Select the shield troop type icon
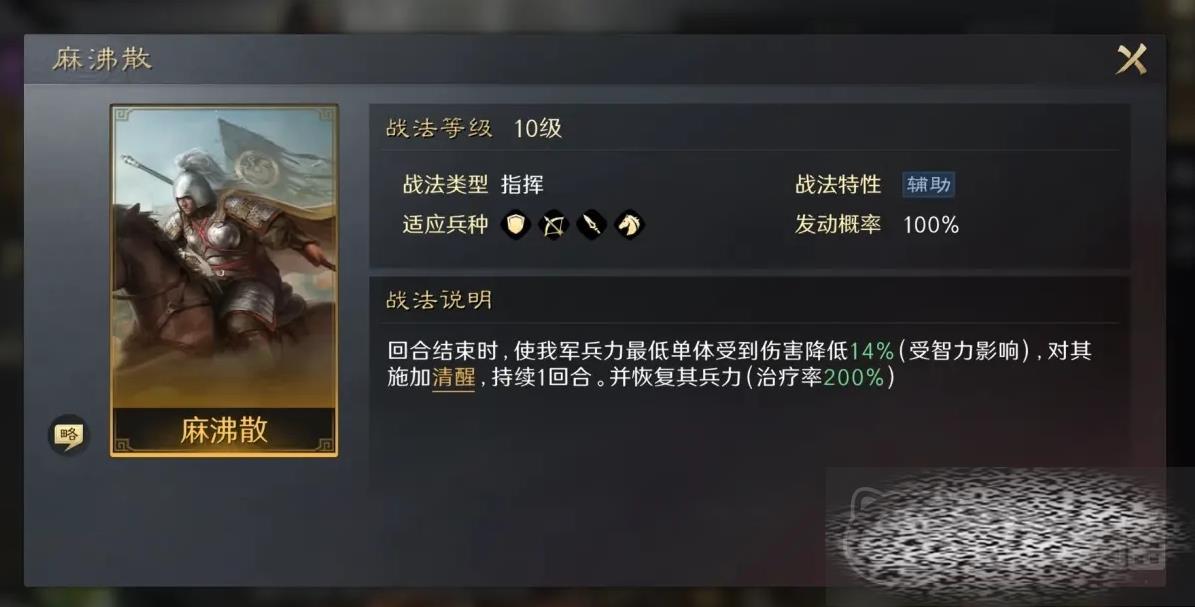 tap(516, 225)
